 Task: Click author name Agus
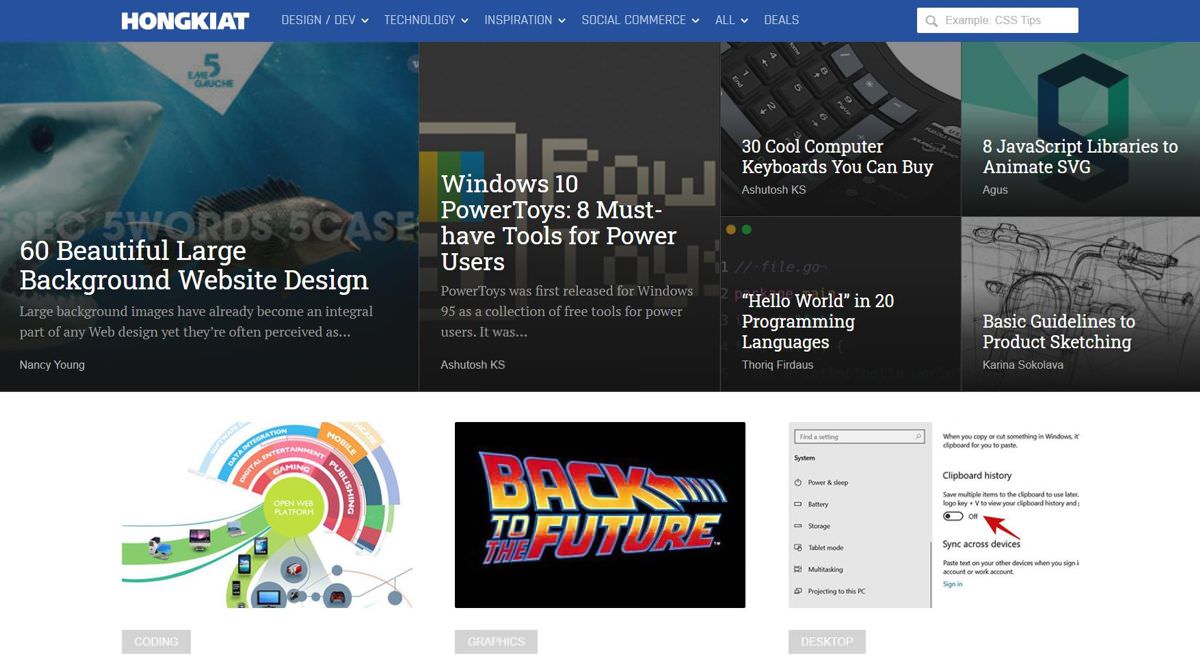[995, 190]
